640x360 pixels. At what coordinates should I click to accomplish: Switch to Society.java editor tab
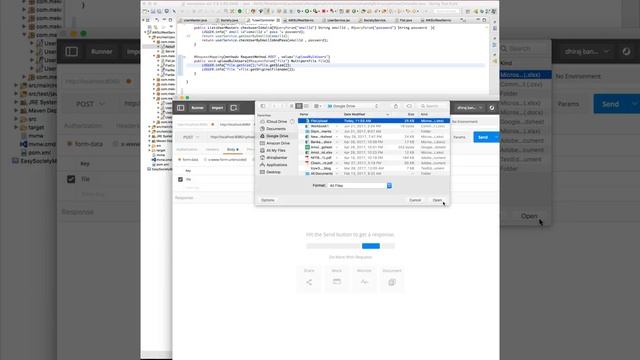[x=229, y=20]
